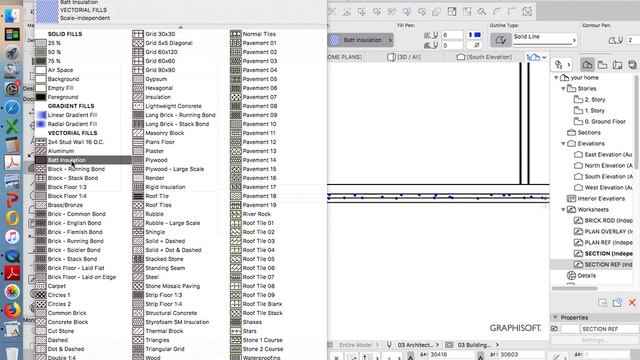Click the Contour Pen number field
Viewport: 640px width, 360px height.
coord(633,40)
